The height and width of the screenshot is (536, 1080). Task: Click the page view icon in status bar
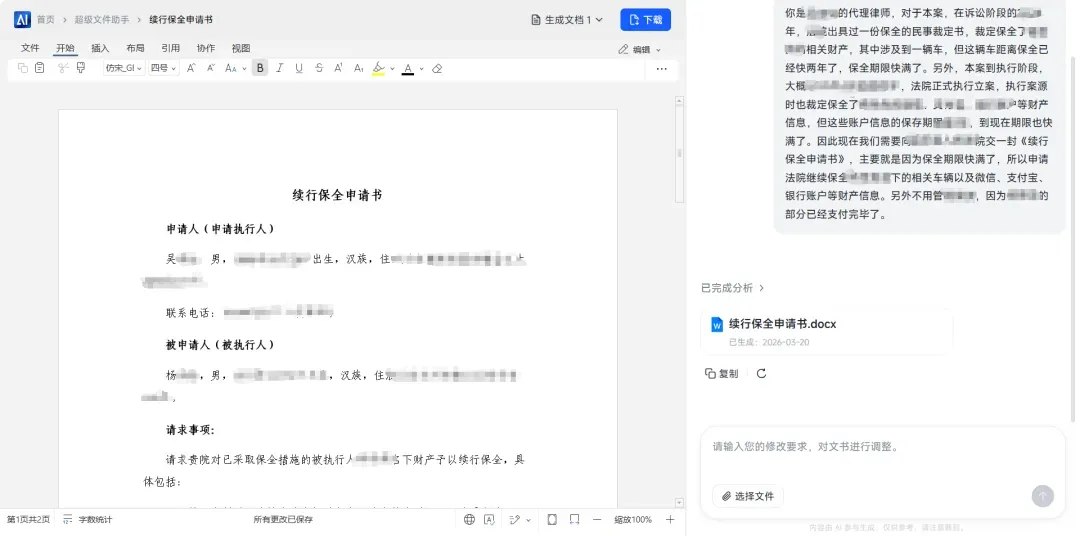pyautogui.click(x=552, y=519)
